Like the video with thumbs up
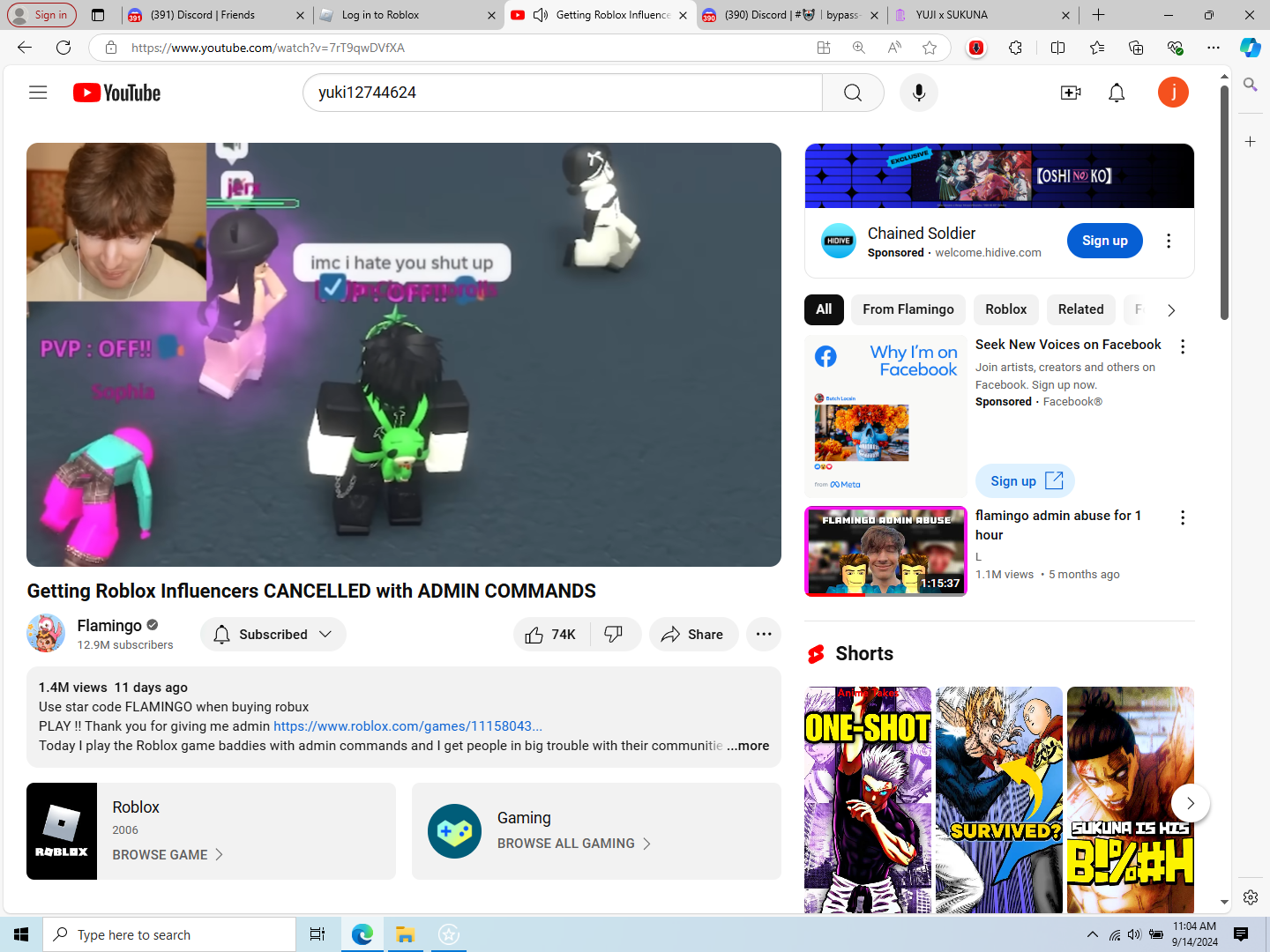The image size is (1270, 952). click(550, 635)
